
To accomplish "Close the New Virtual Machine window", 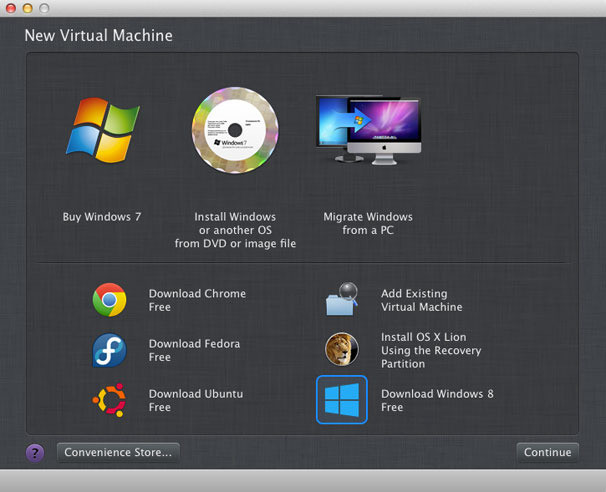I will [12, 8].
